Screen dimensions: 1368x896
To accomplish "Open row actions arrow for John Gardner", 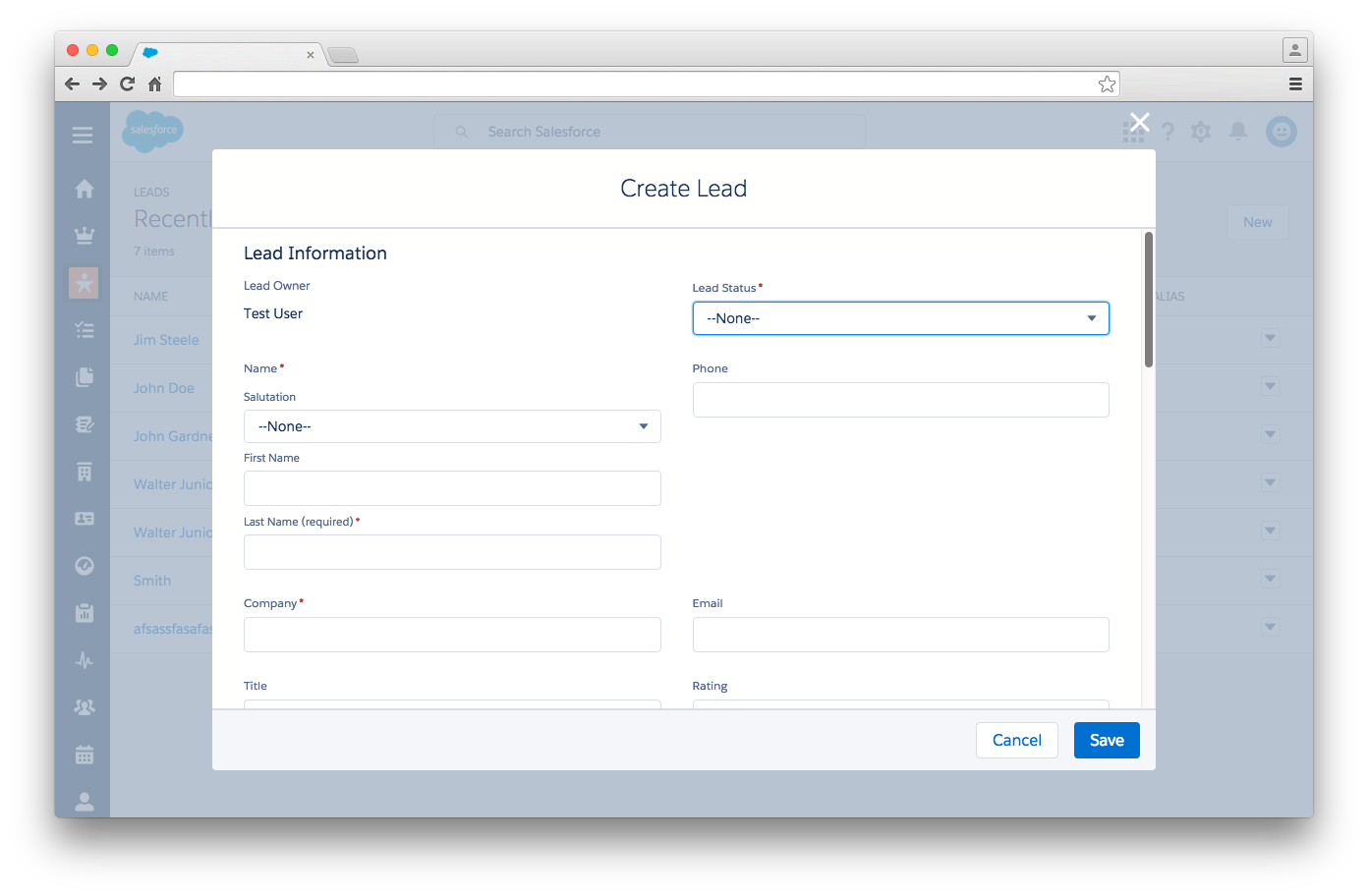I will pos(1271,434).
